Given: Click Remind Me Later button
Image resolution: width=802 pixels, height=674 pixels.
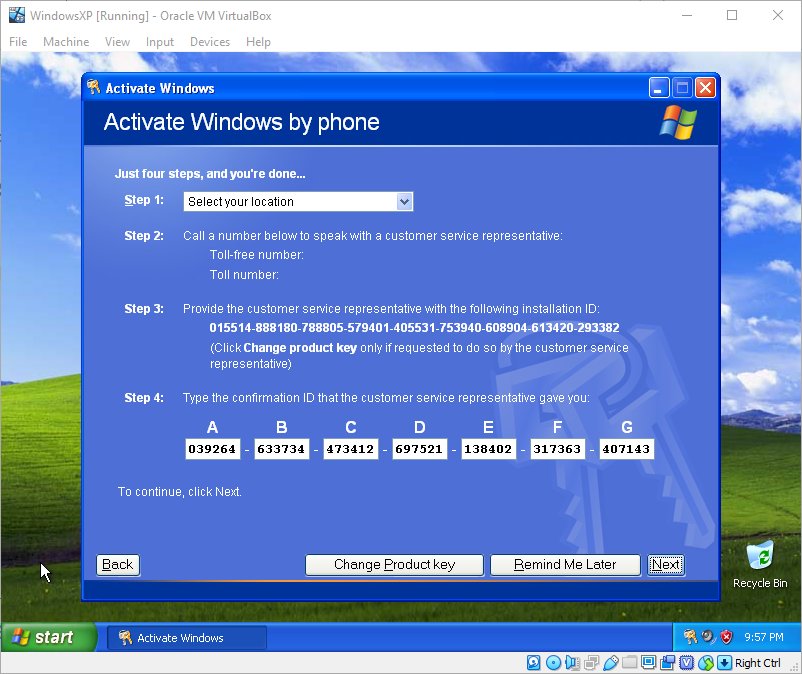Looking at the screenshot, I should pyautogui.click(x=565, y=565).
